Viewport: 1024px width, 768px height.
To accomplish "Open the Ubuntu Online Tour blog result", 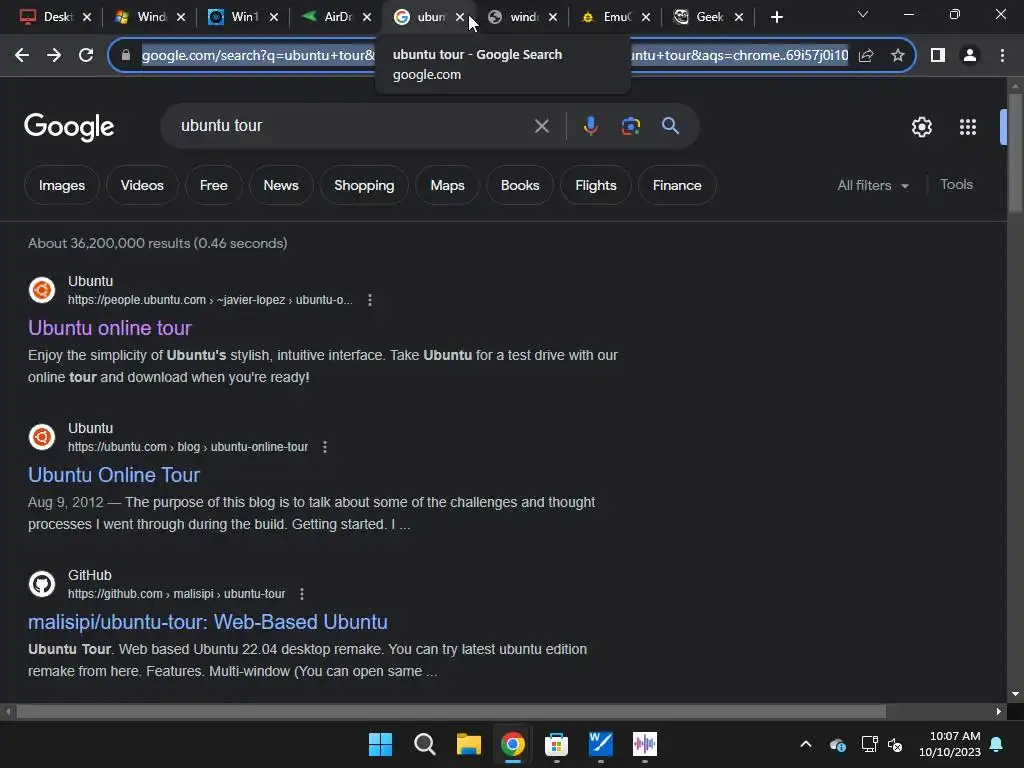I will [114, 475].
